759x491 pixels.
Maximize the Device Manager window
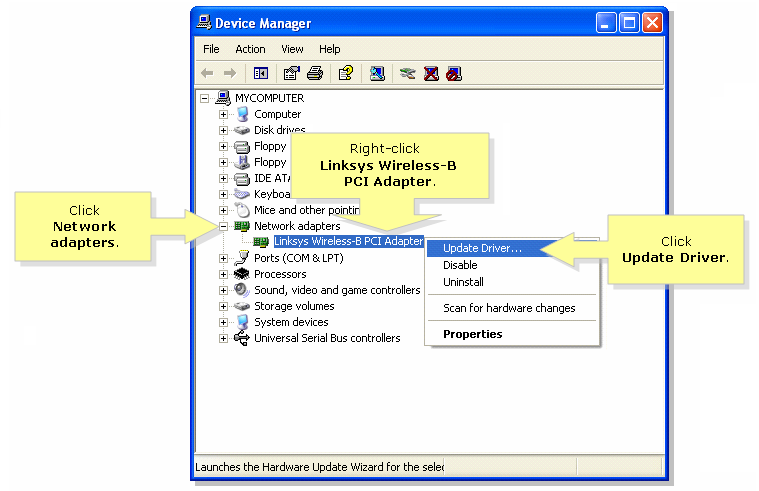tap(629, 23)
